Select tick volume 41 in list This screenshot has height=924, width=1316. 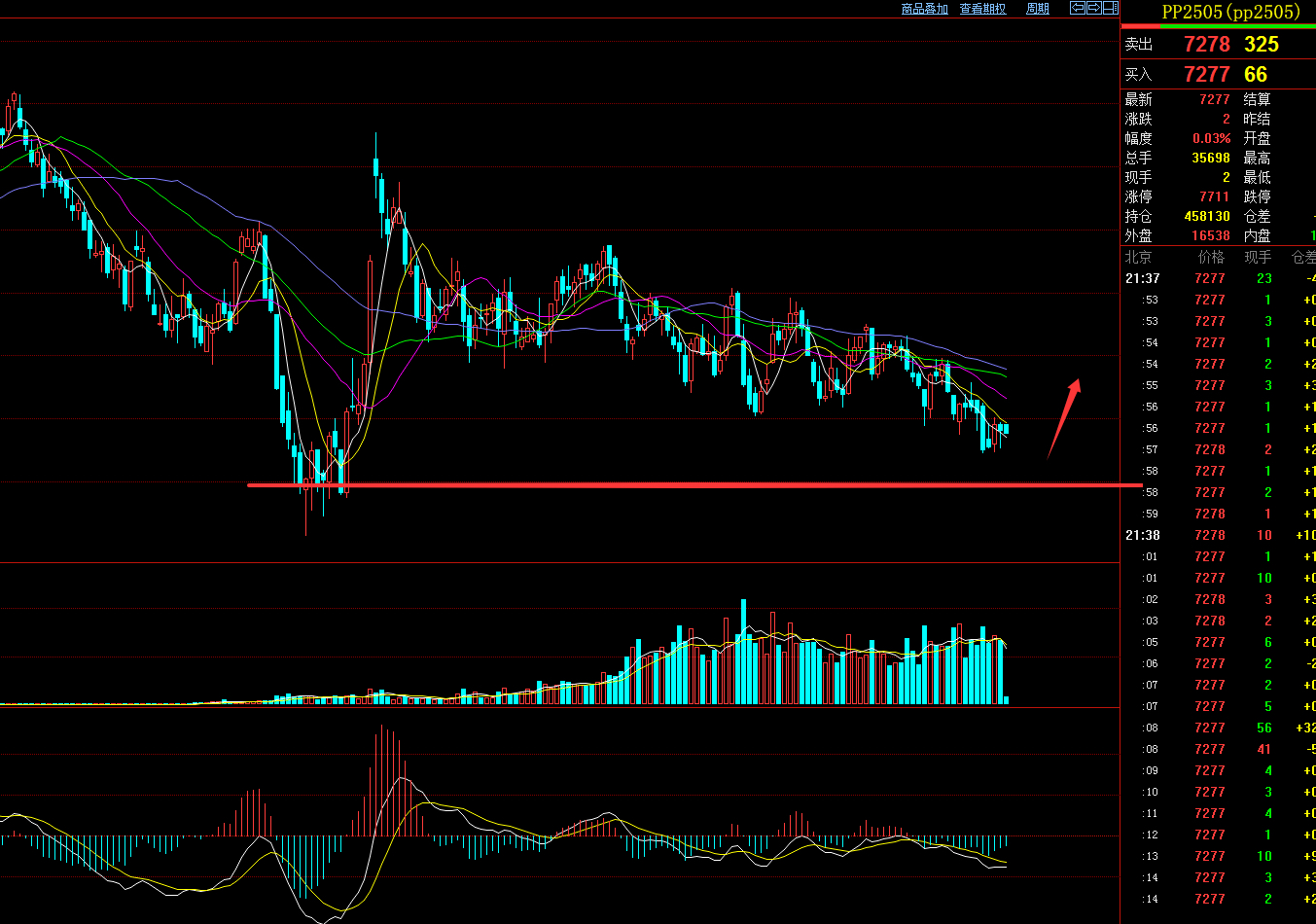pyautogui.click(x=1264, y=749)
